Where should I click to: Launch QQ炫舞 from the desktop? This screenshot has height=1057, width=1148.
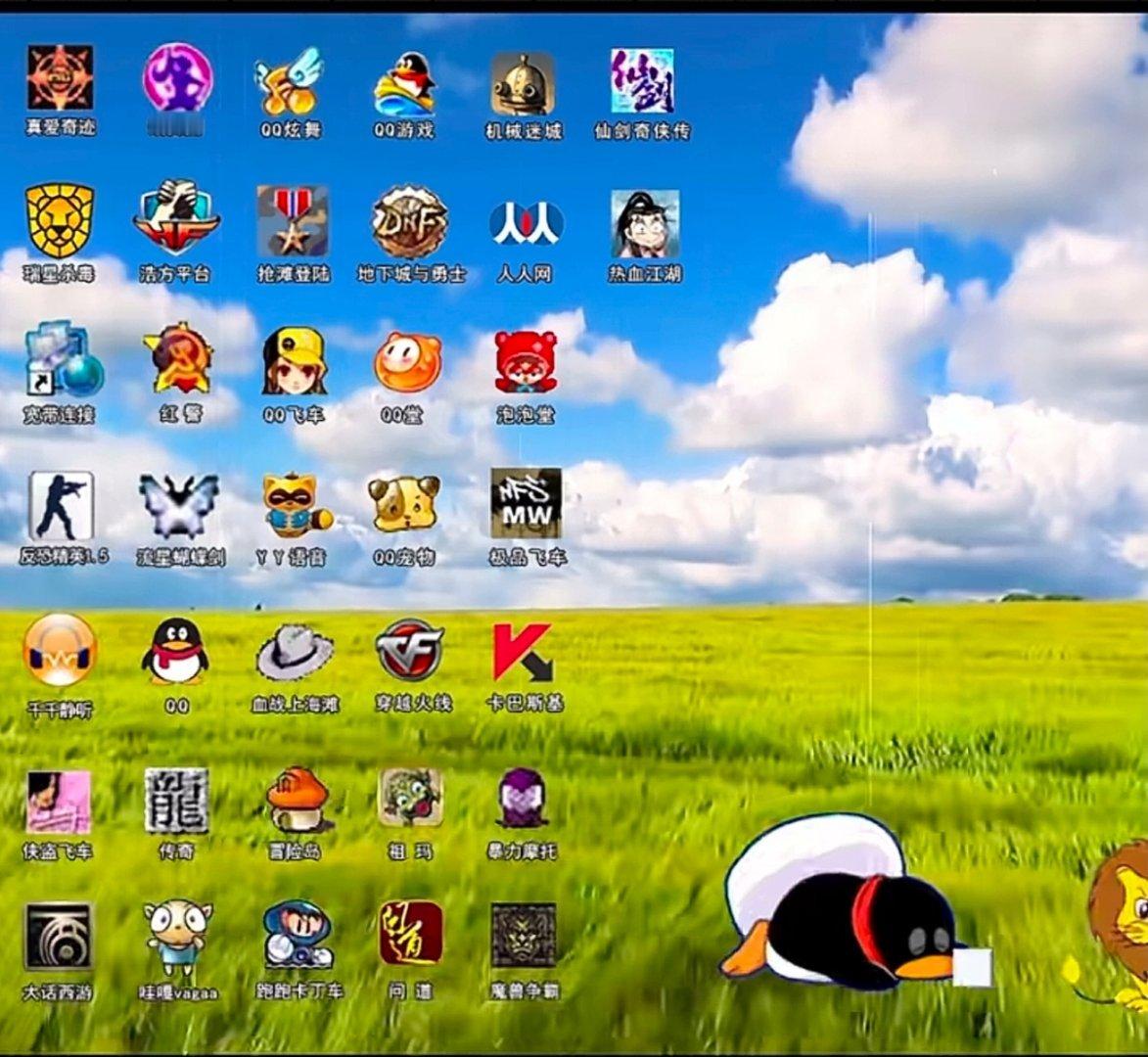pos(290,80)
